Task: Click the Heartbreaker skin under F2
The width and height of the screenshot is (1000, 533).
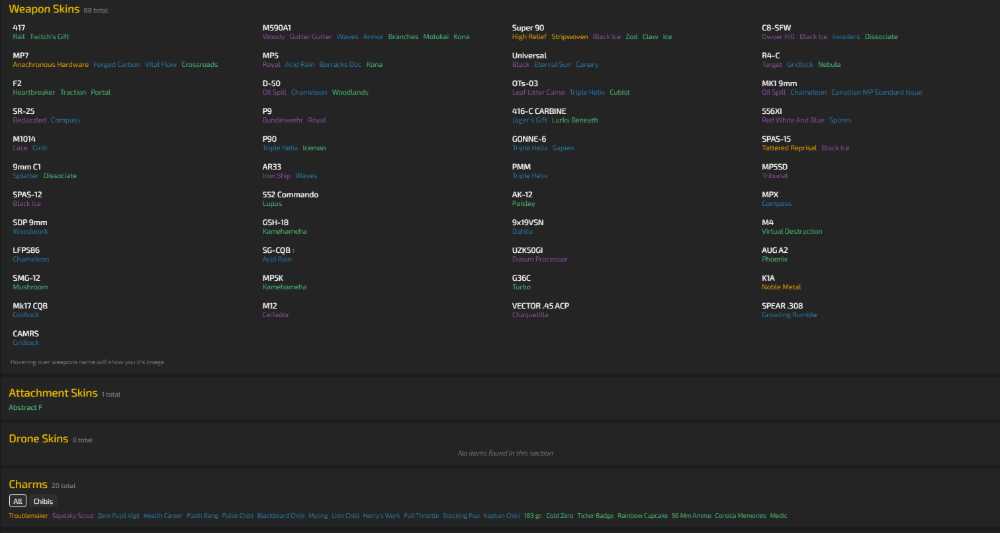Action: (34, 92)
